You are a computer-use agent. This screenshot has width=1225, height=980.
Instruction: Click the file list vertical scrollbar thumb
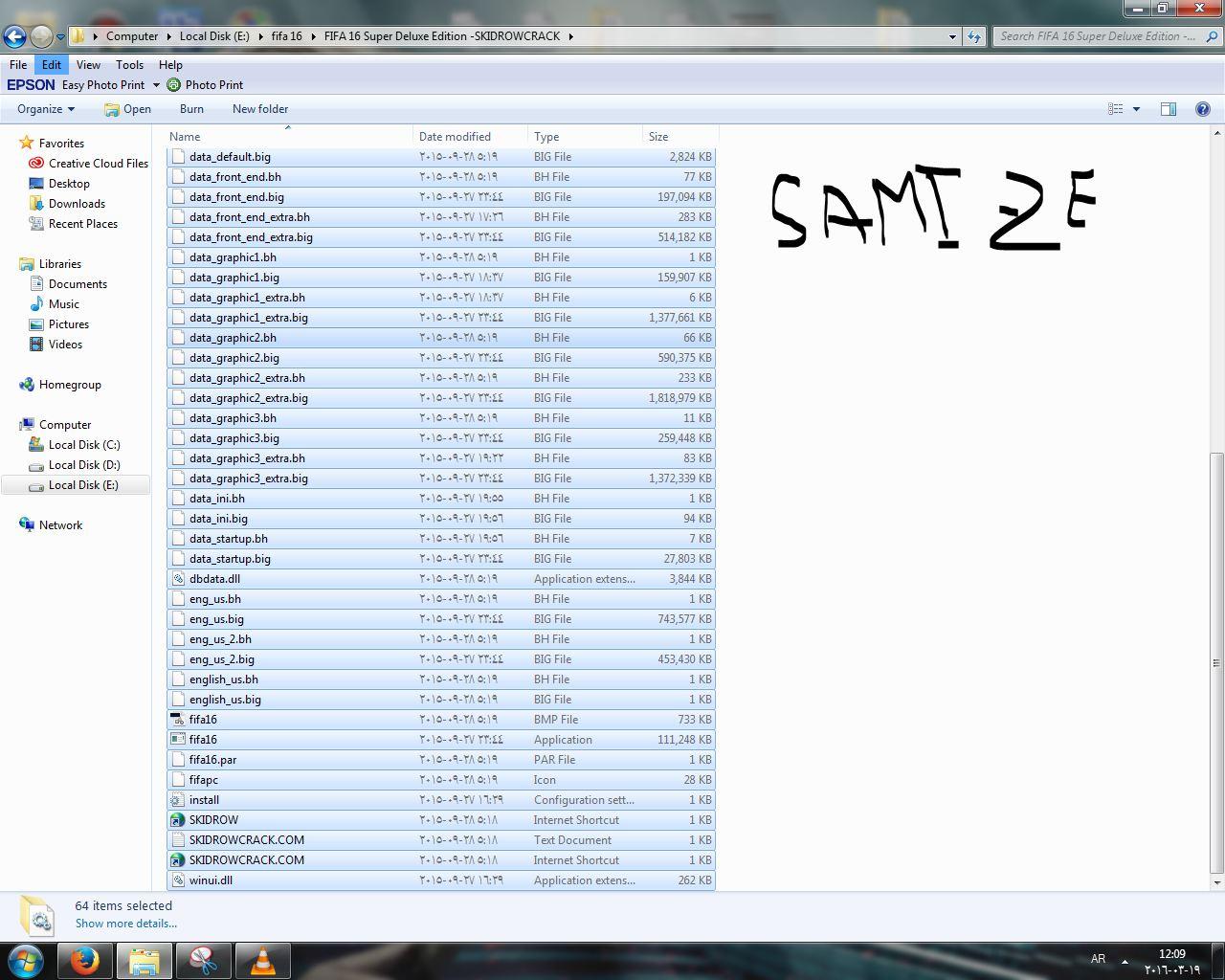pos(1216,662)
